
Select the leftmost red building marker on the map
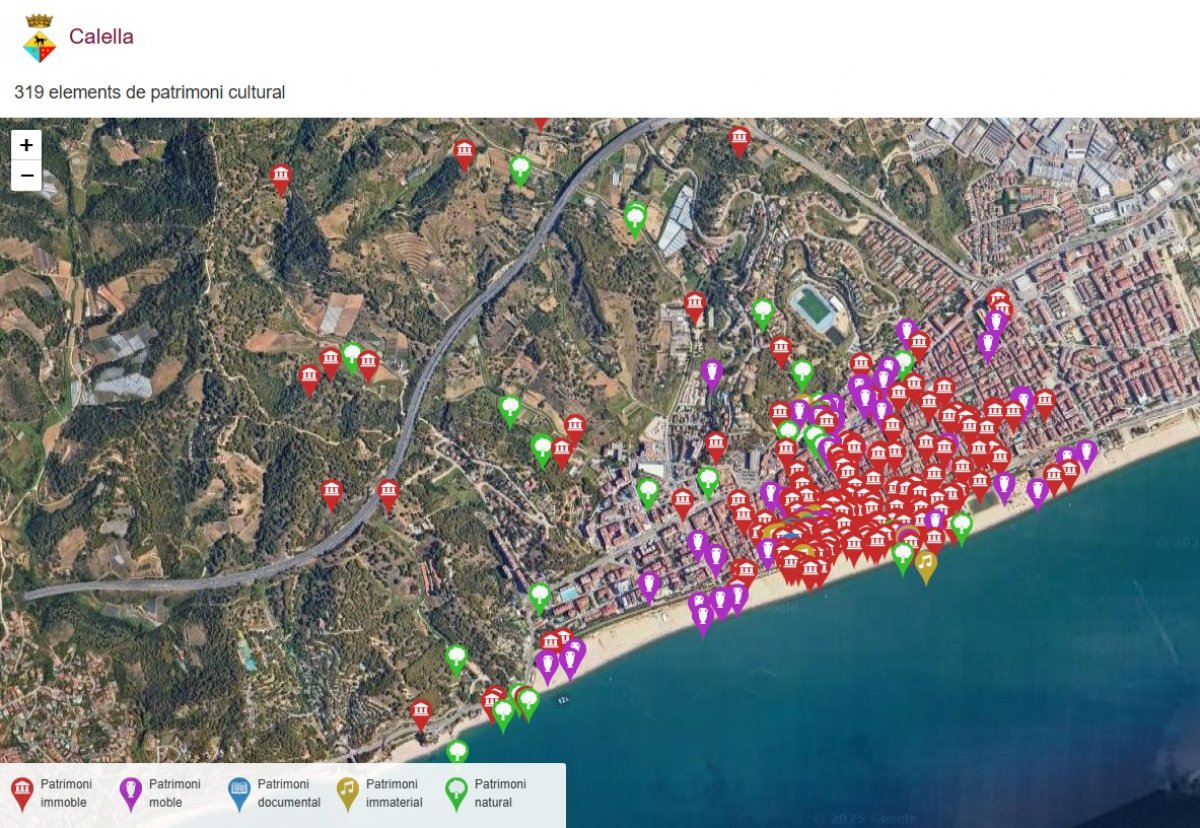point(281,178)
